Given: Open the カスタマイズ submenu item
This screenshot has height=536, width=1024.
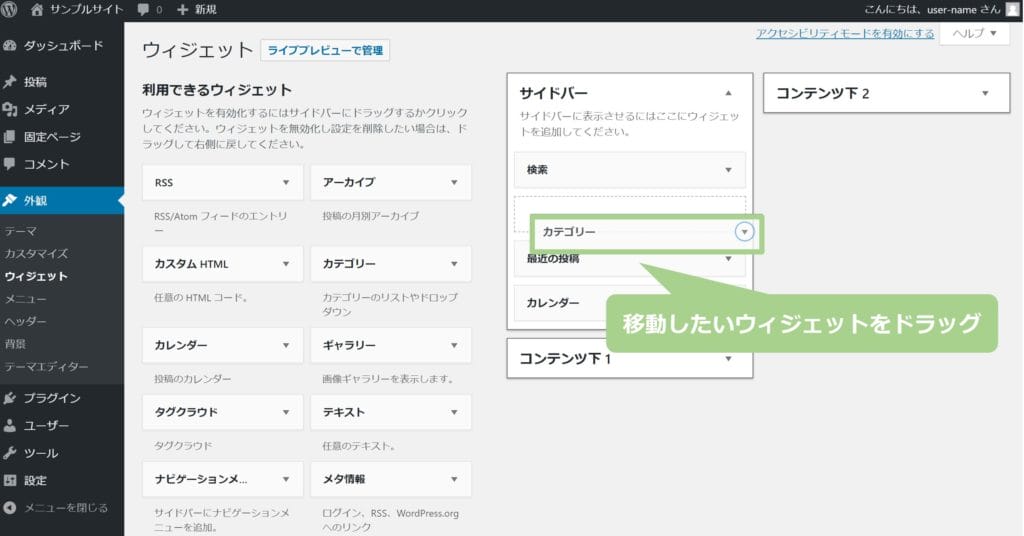Looking at the screenshot, I should [x=37, y=254].
